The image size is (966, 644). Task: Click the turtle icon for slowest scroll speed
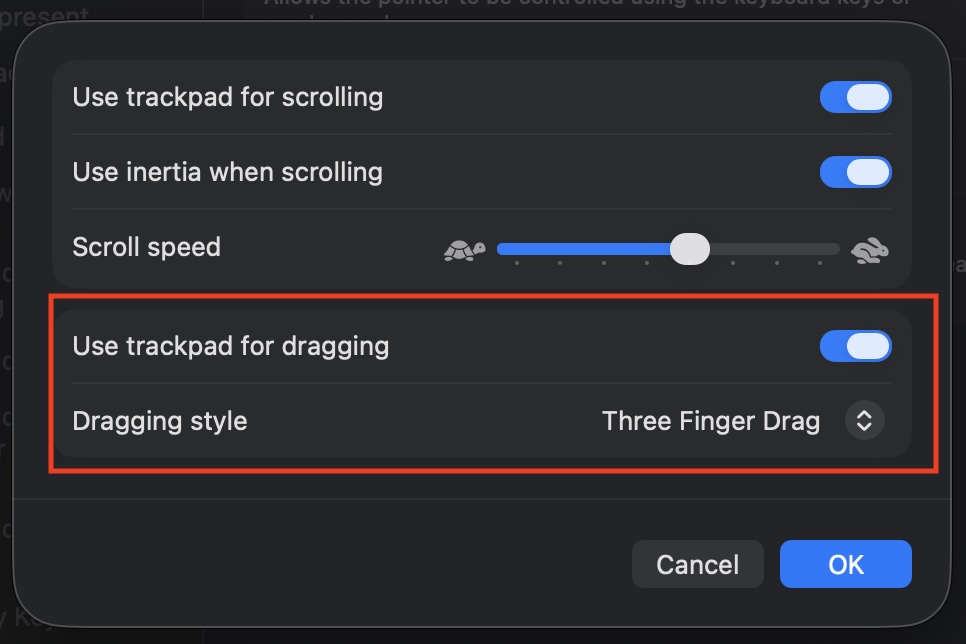(x=464, y=248)
